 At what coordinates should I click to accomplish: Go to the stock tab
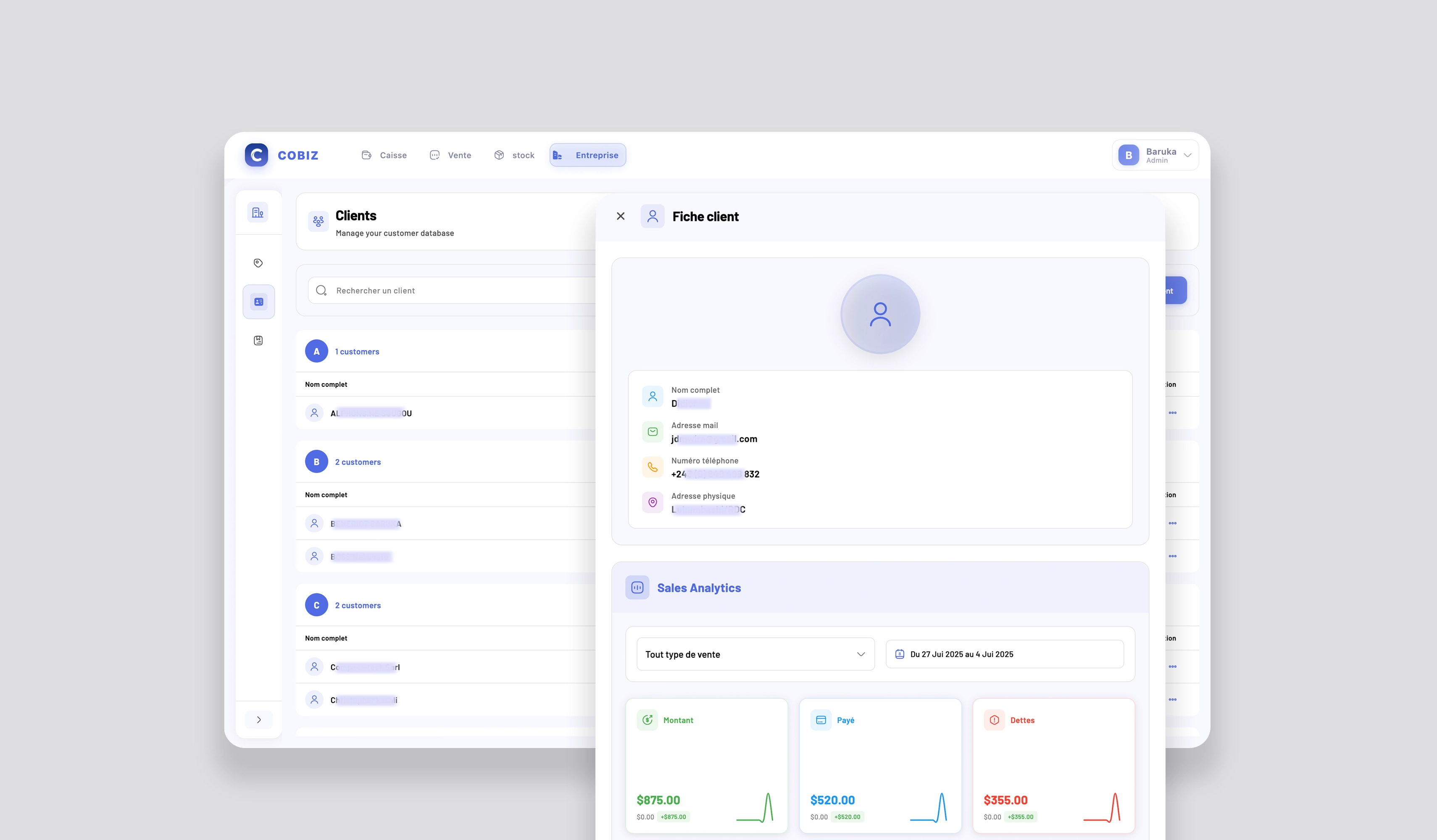[x=514, y=155]
